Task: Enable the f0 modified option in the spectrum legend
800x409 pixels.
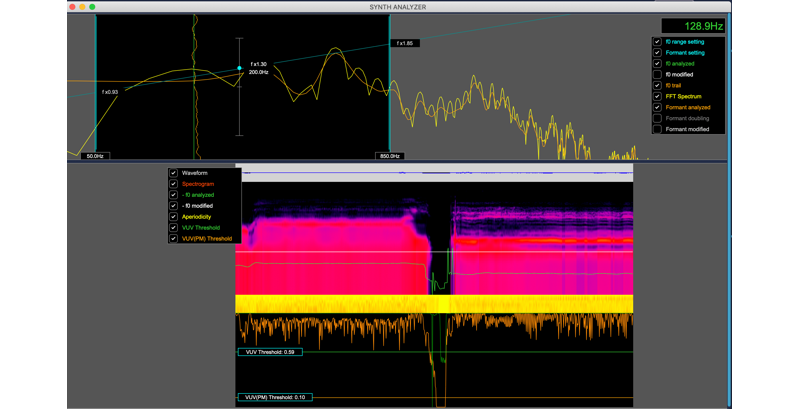Action: pyautogui.click(x=658, y=74)
